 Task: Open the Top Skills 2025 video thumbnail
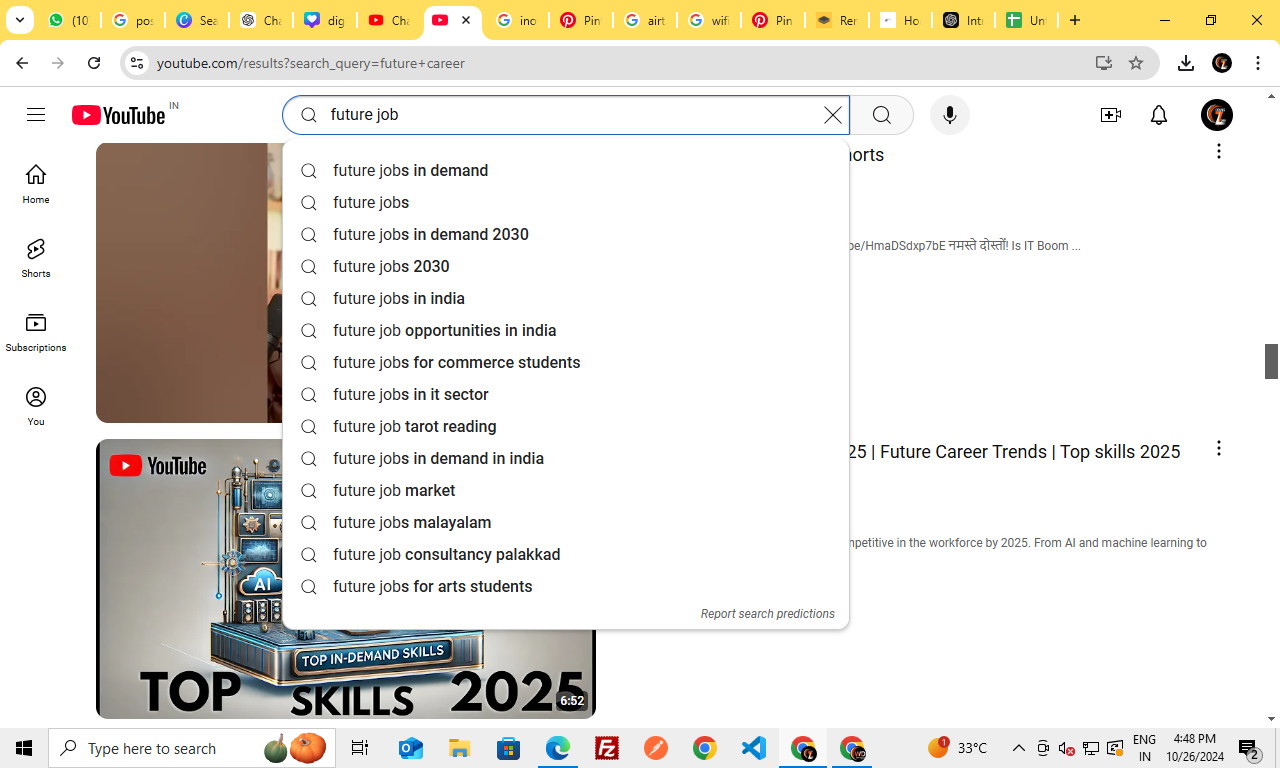[x=346, y=579]
